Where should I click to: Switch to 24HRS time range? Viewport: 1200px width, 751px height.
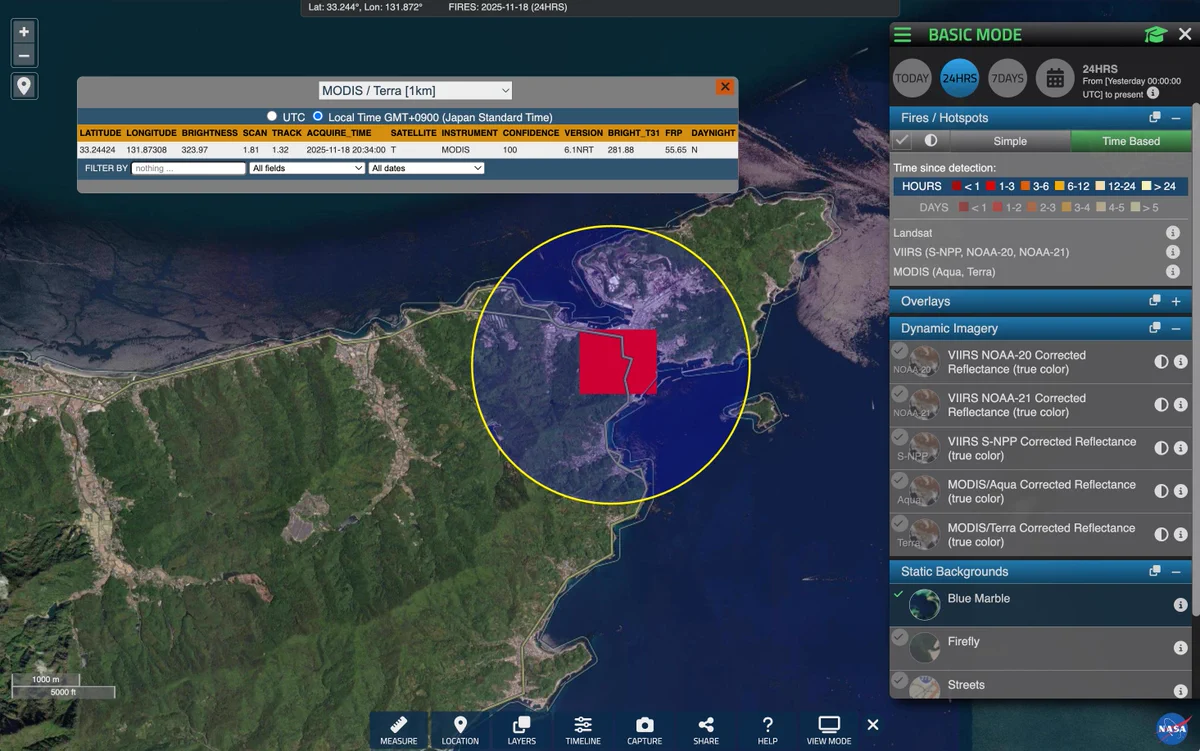pyautogui.click(x=960, y=78)
